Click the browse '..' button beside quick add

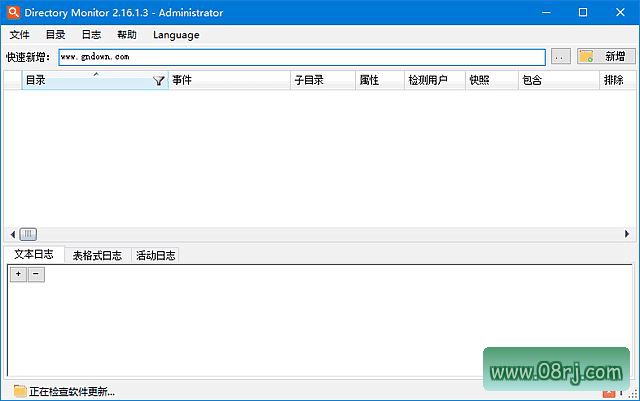coord(561,57)
